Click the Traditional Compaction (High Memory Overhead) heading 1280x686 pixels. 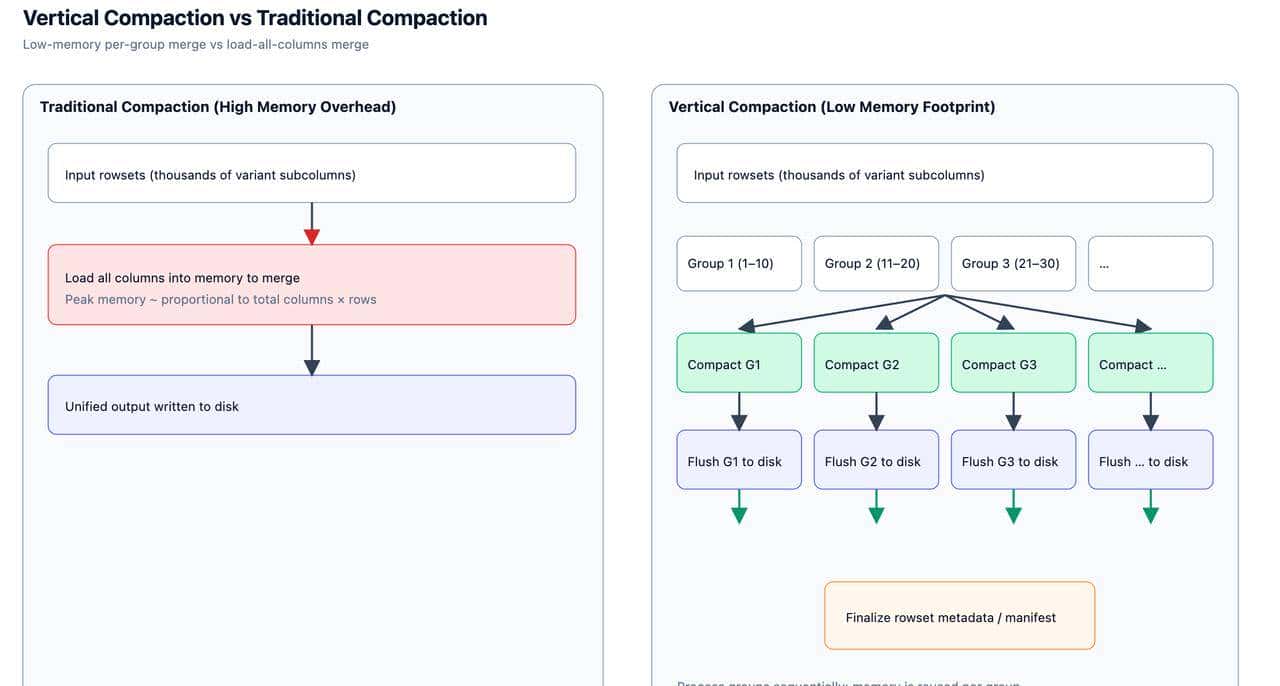[218, 107]
